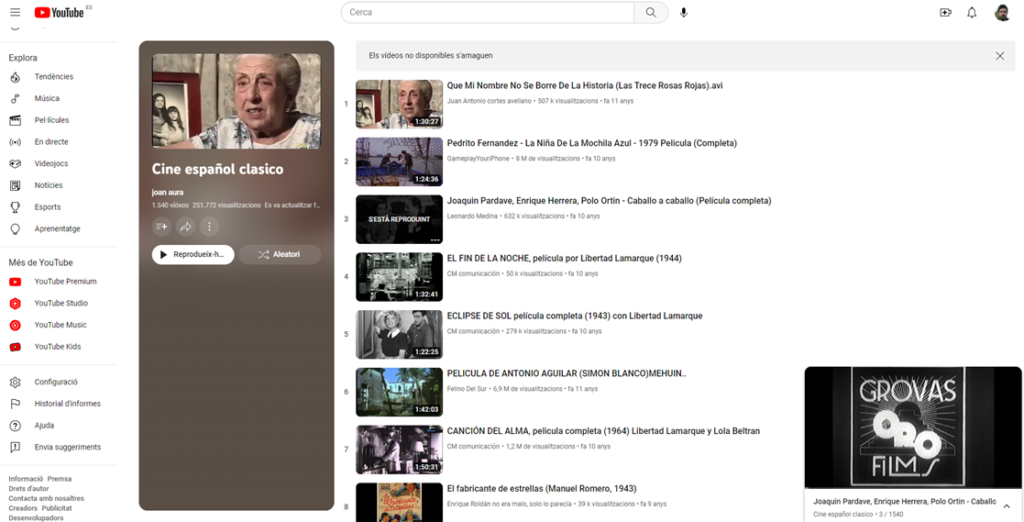This screenshot has width=1024, height=522.
Task: Toggle Aleatori shuffle playback
Action: 279,255
